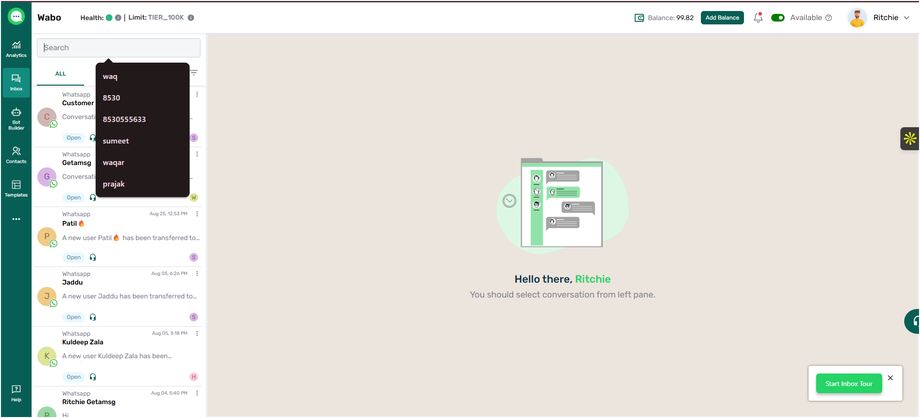The image size is (920, 418).
Task: Click the headset icon on Patil's row
Action: (93, 257)
